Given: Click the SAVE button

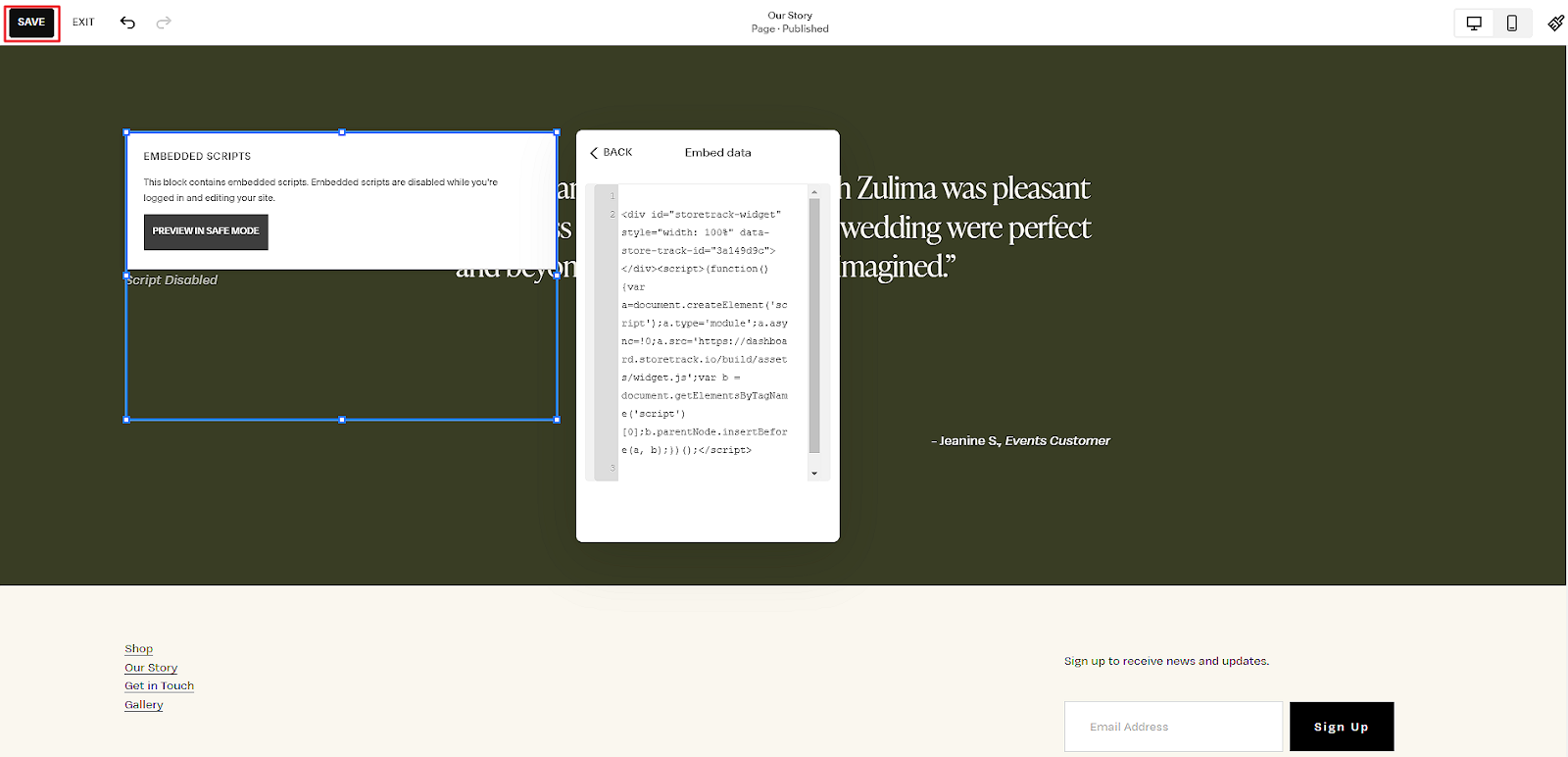Looking at the screenshot, I should [x=31, y=23].
